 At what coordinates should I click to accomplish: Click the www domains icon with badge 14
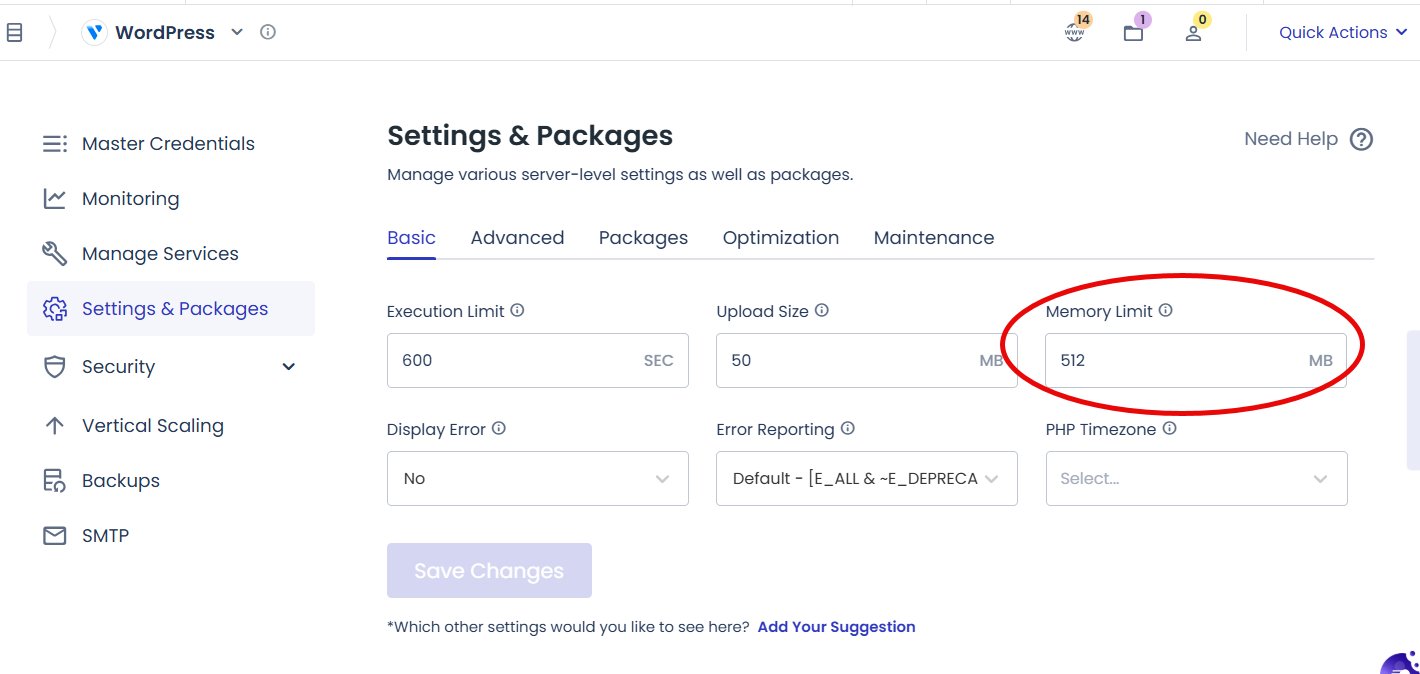tap(1074, 32)
